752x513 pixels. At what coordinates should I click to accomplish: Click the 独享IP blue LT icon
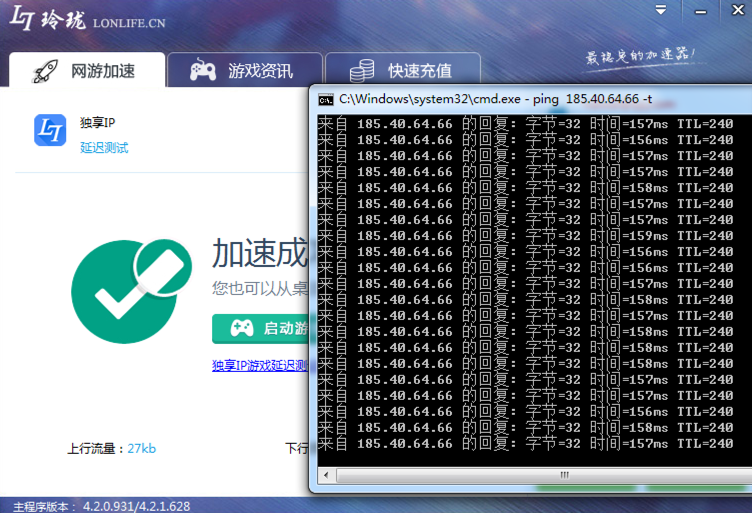click(x=50, y=130)
